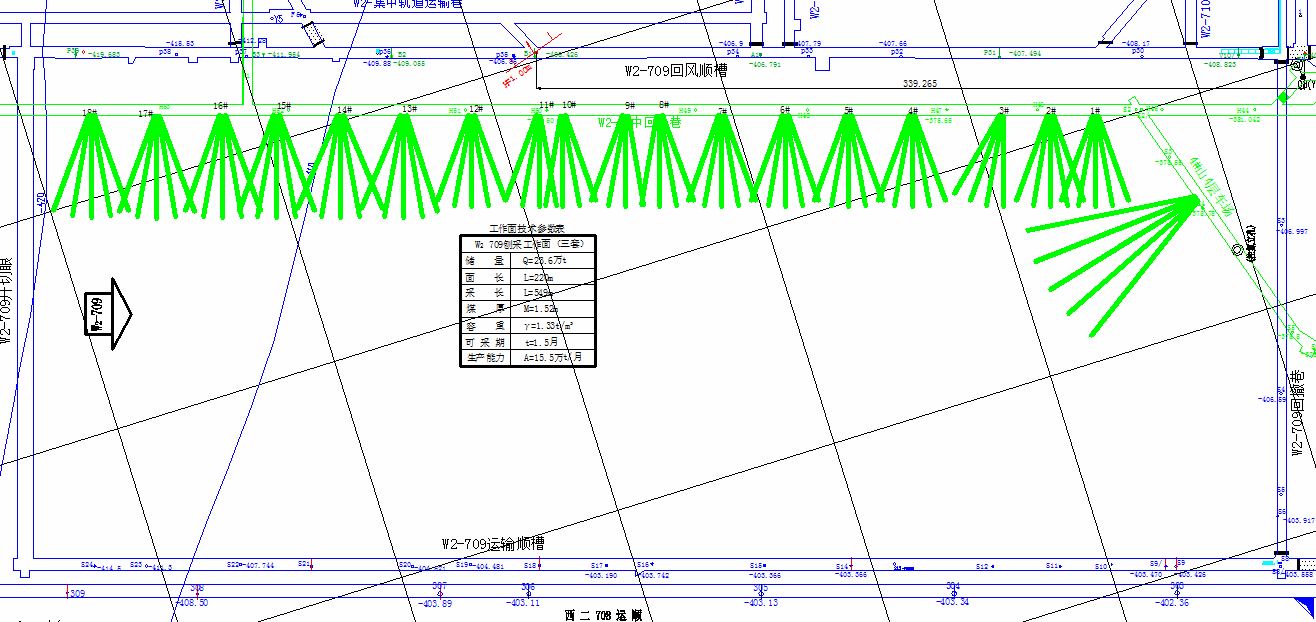Click the 7# drill site label

(x=722, y=111)
